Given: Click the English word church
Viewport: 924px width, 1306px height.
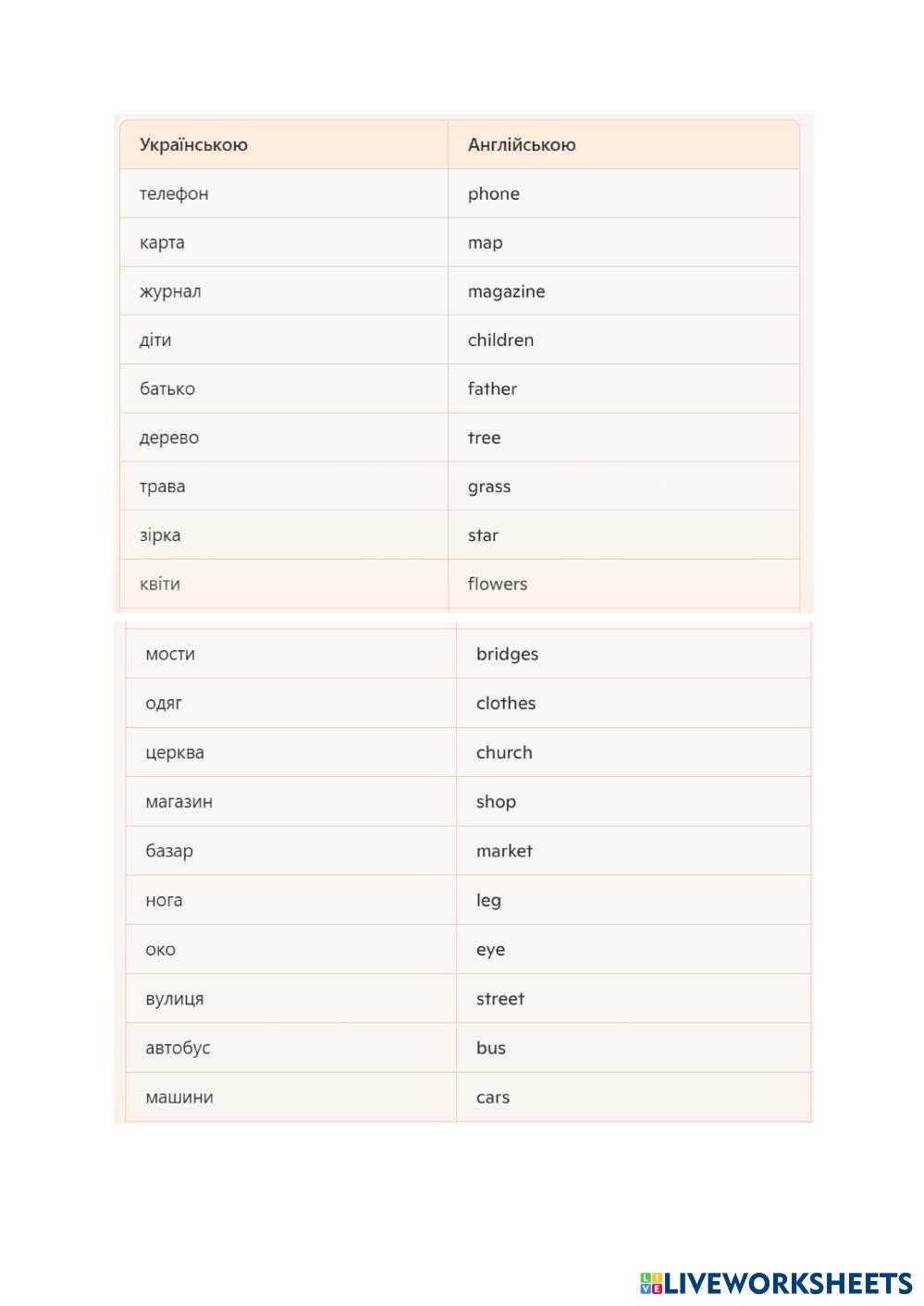Looking at the screenshot, I should 504,752.
